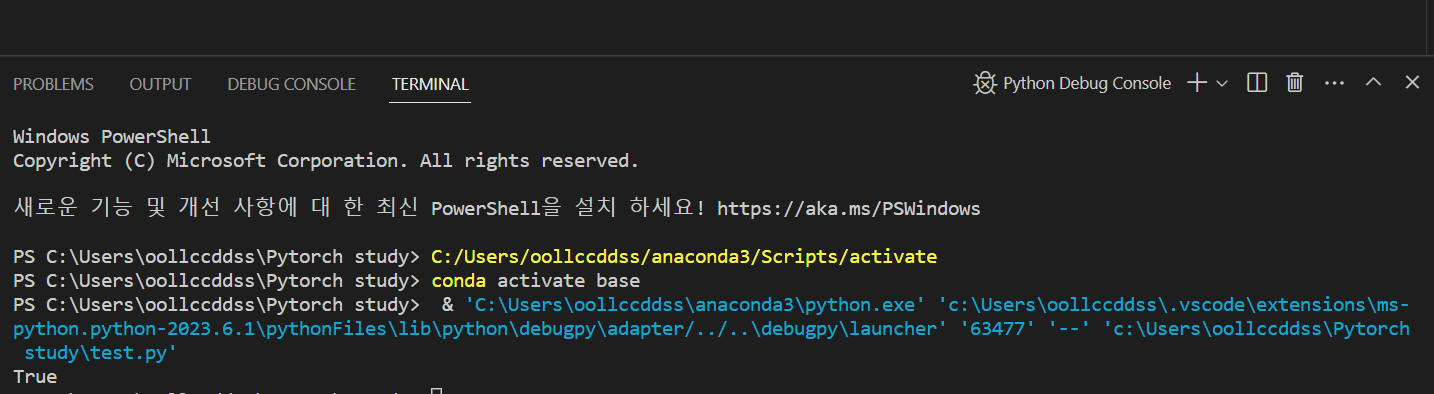
Task: Open the https://aka.ms/PSWindows link
Action: [849, 209]
